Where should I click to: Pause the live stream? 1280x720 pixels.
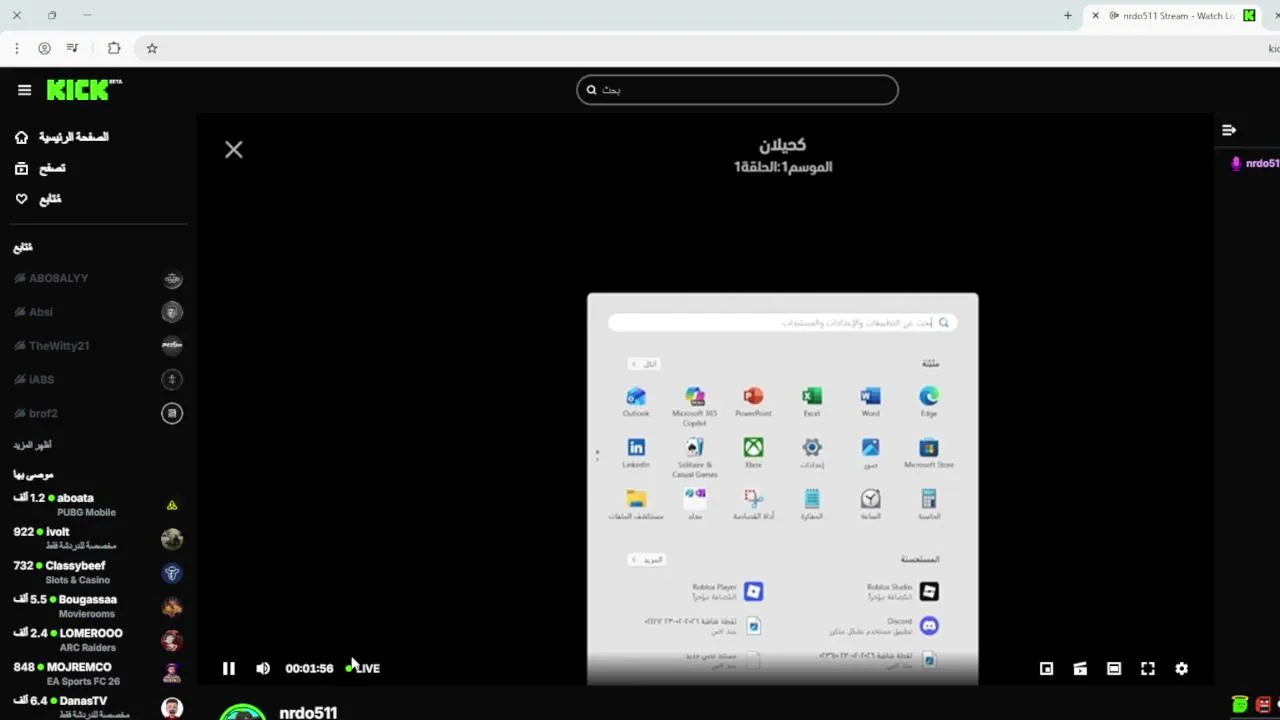tap(228, 668)
